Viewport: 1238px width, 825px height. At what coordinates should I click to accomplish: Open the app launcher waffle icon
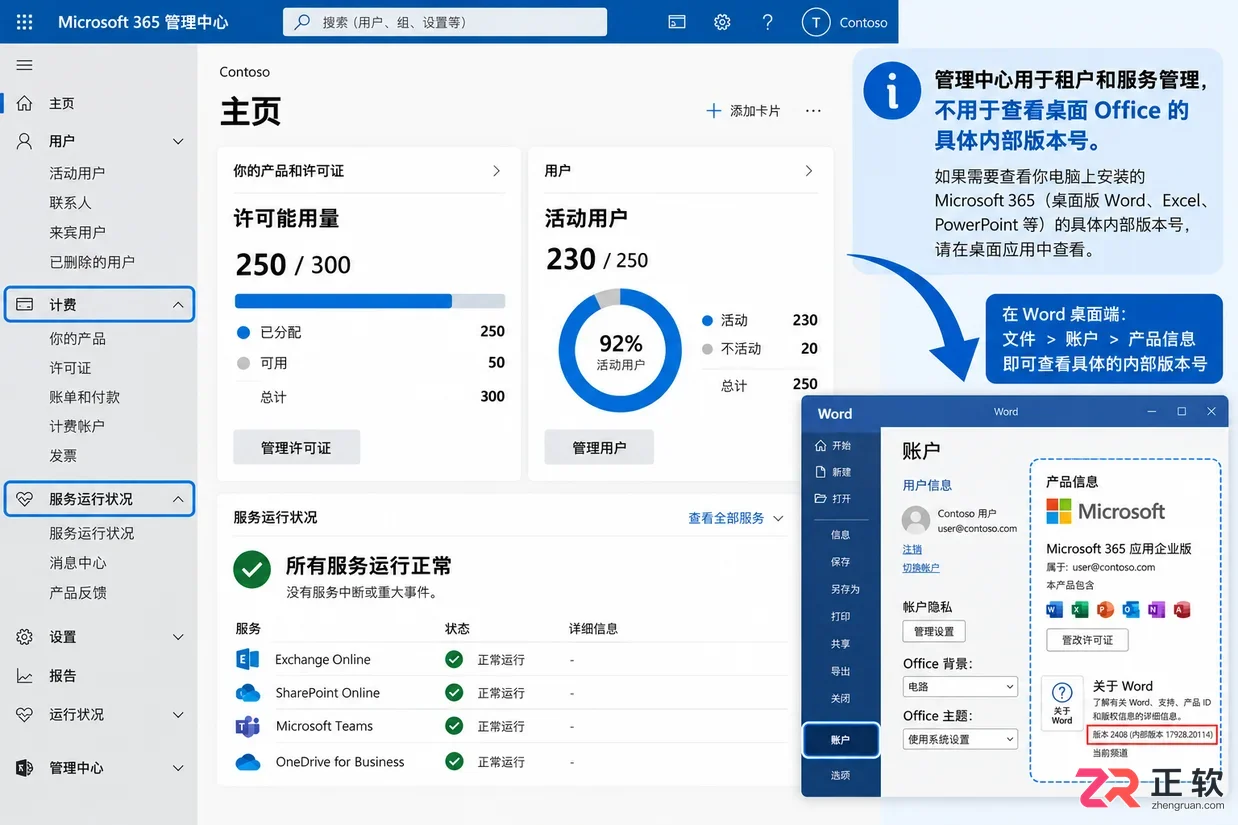pos(25,22)
